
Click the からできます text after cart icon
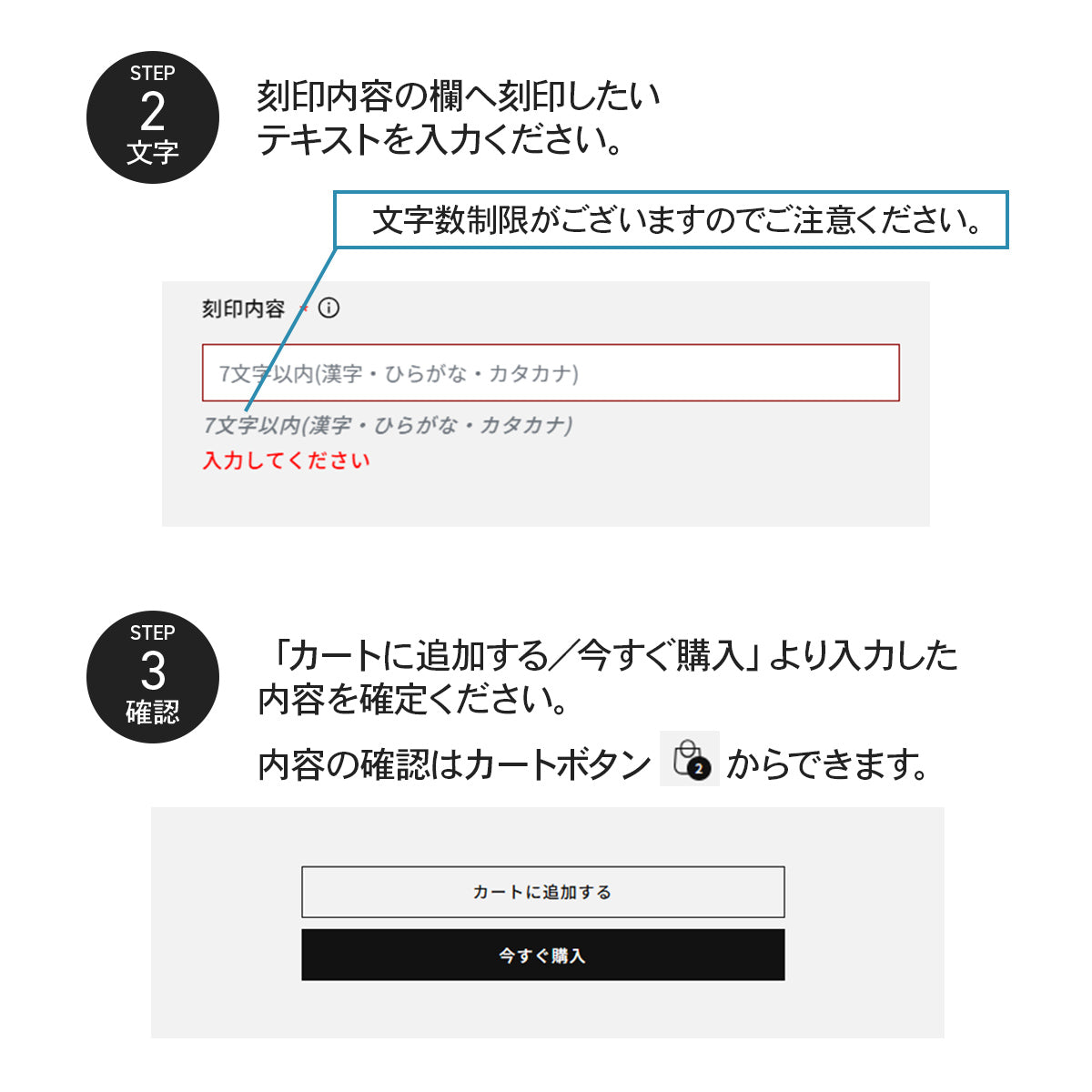pos(827,764)
